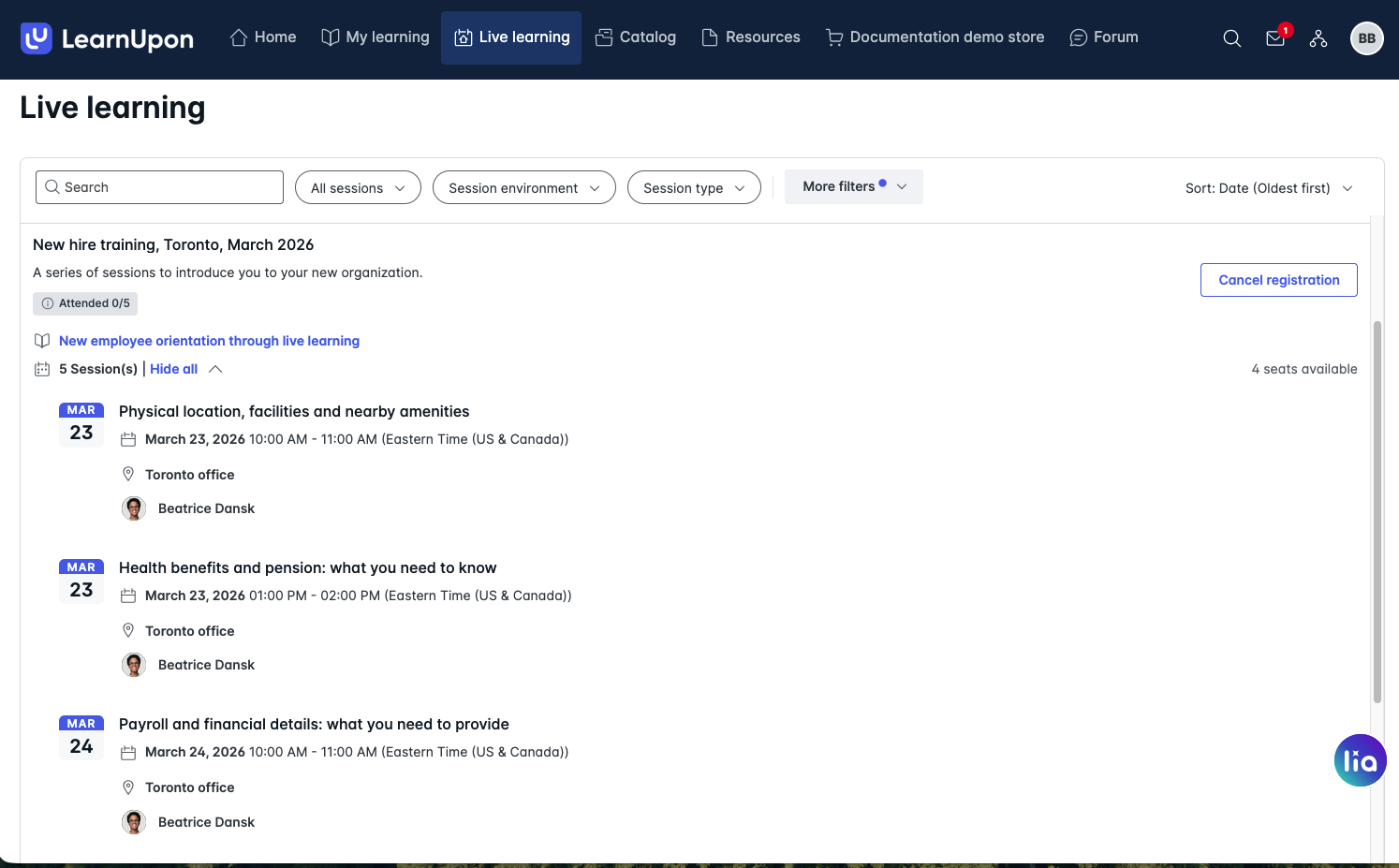
Task: Click the LearnUpon logo
Action: click(107, 38)
